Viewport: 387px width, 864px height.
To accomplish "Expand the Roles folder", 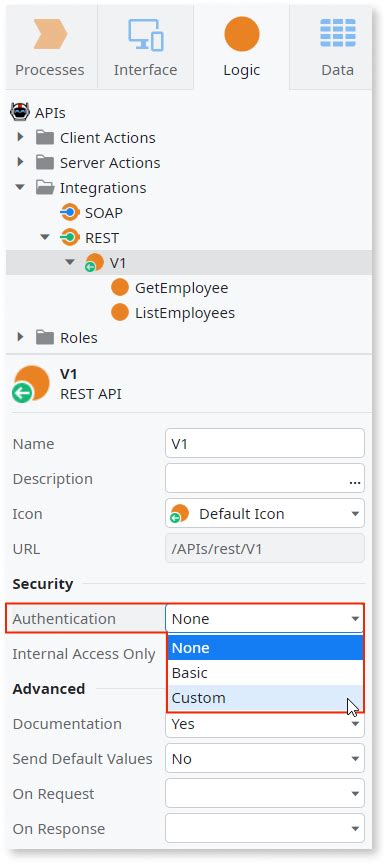I will 21,337.
